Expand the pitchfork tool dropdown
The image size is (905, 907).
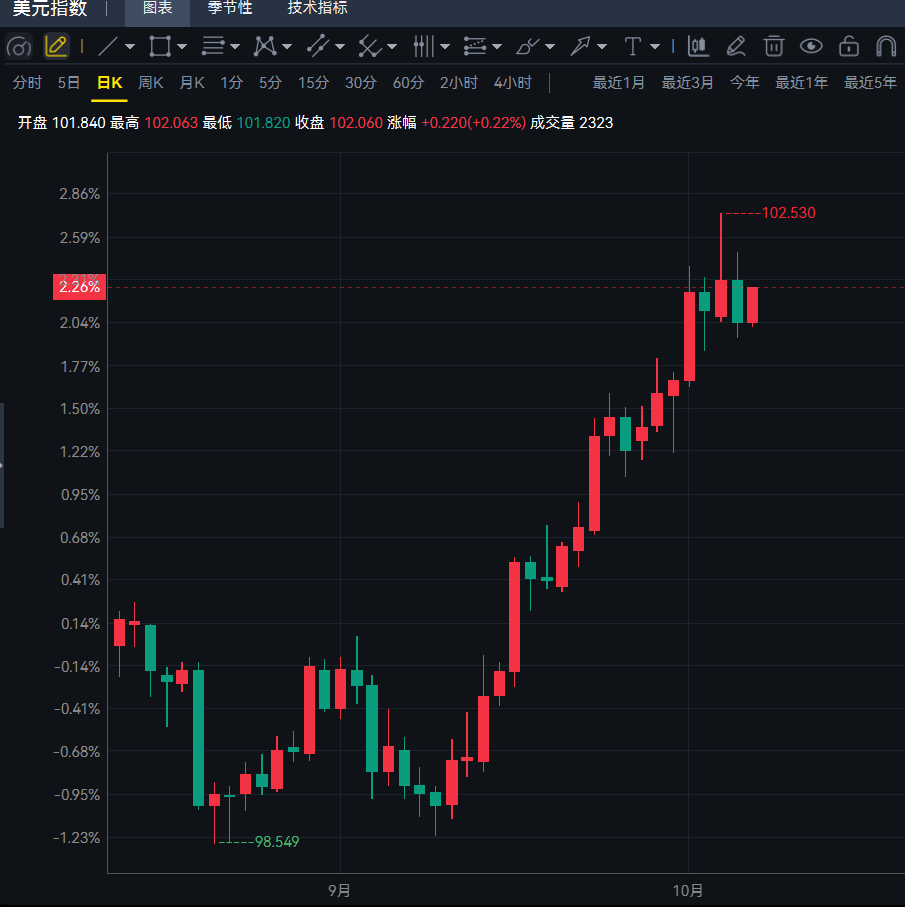click(392, 46)
